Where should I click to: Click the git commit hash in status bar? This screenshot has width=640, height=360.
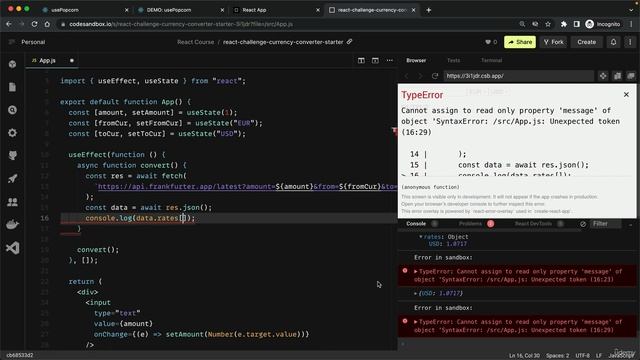20,356
